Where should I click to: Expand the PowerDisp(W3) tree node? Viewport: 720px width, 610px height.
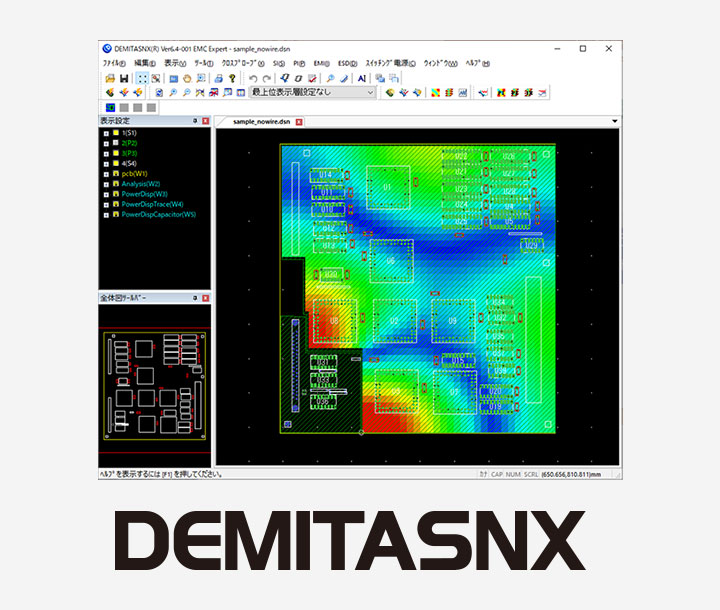(x=106, y=195)
